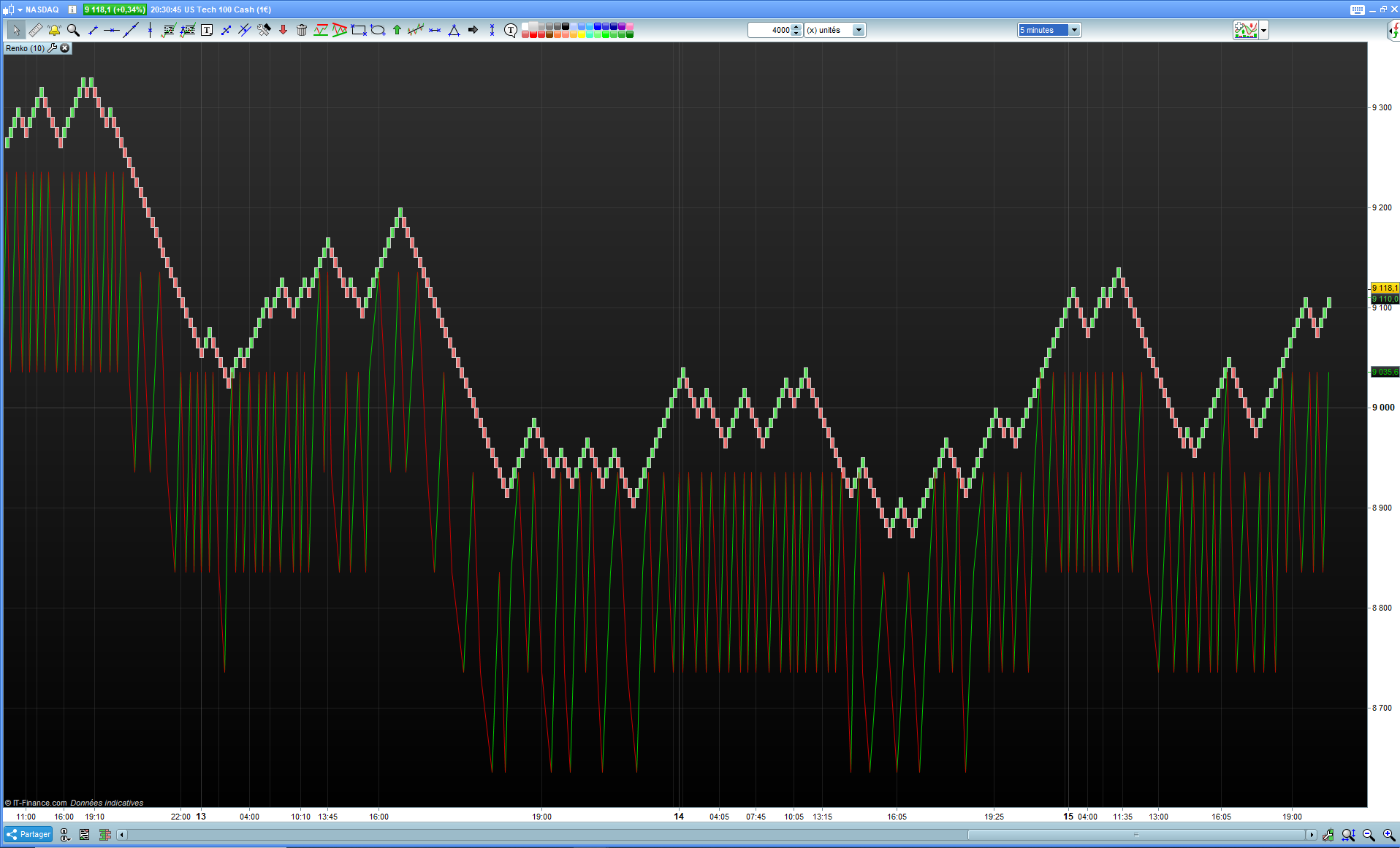Click the scrollbar left arrow
Screen dimensions: 1400x848
[122, 835]
